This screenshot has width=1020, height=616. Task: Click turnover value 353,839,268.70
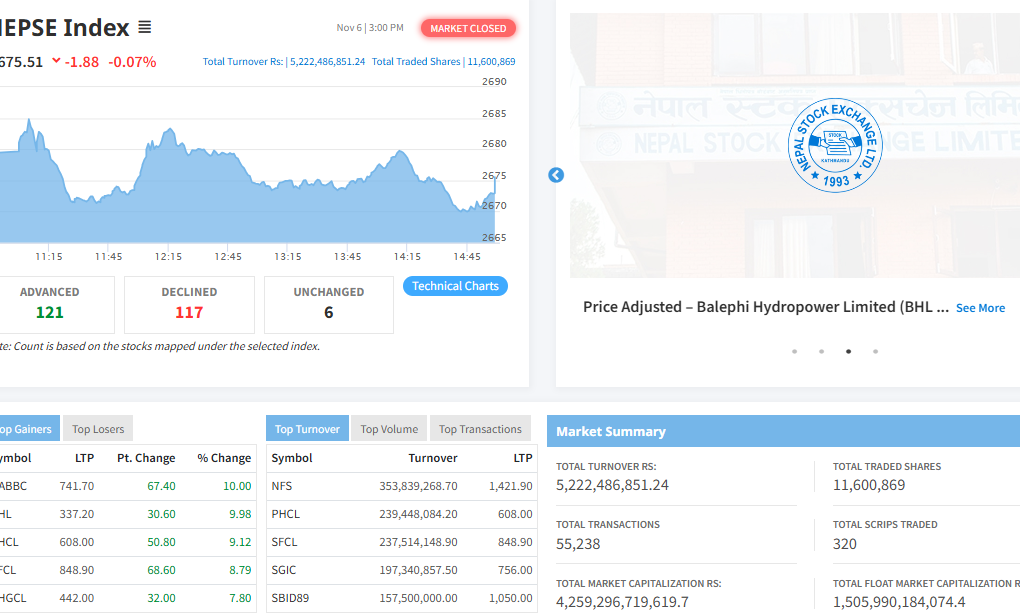coord(418,486)
